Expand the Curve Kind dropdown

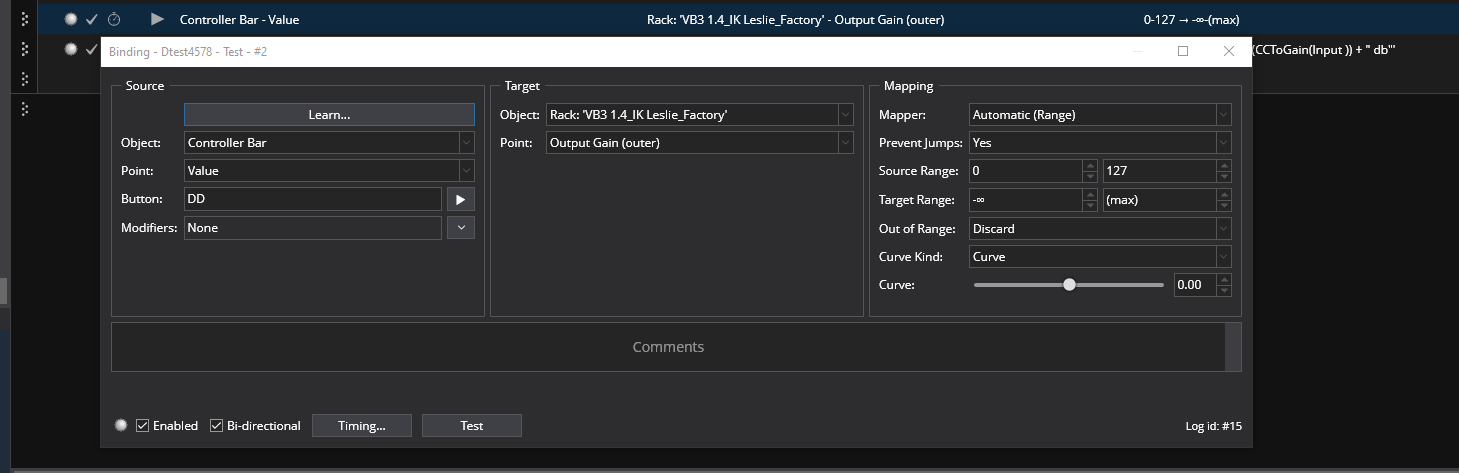1100,257
